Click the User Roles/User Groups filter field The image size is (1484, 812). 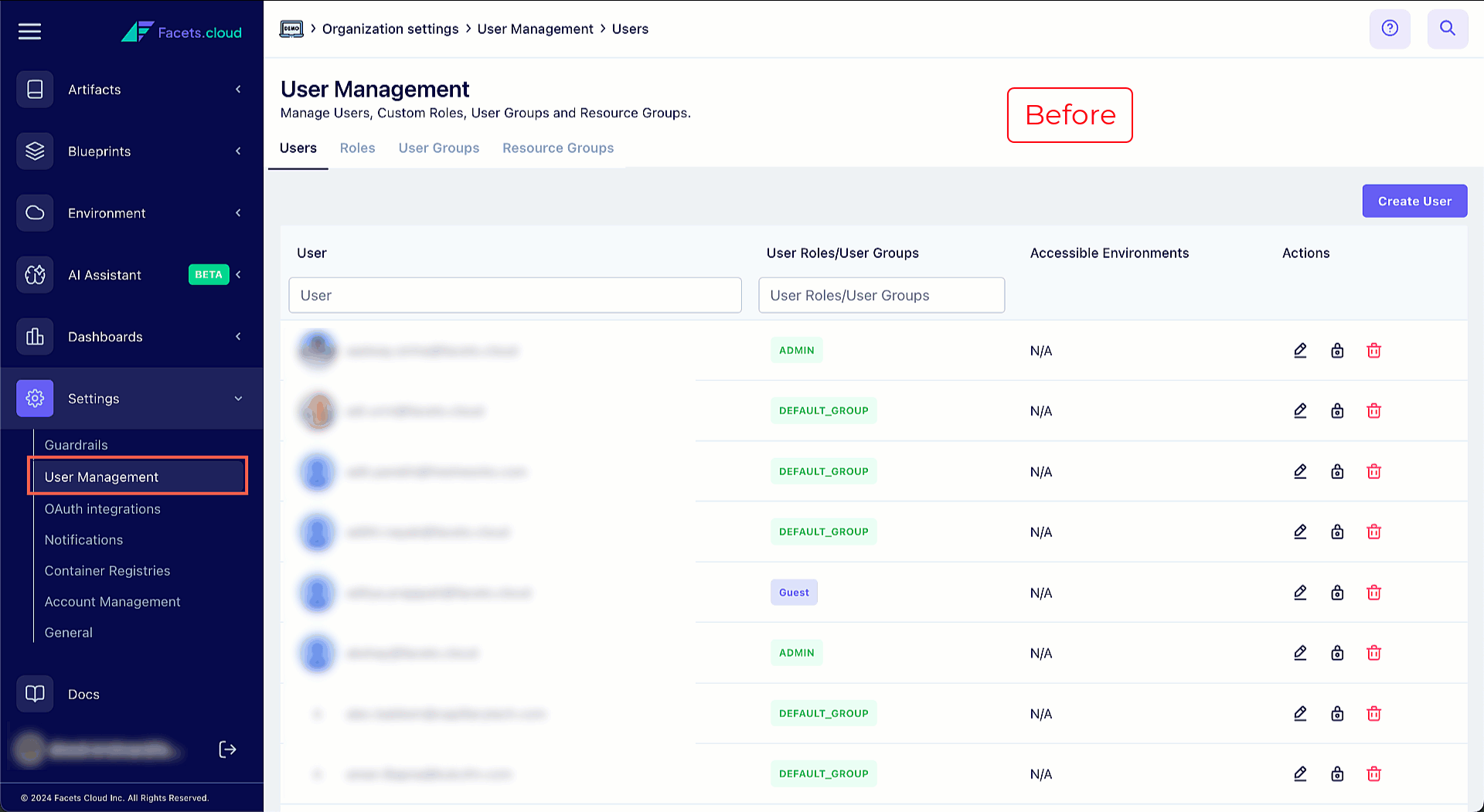881,295
